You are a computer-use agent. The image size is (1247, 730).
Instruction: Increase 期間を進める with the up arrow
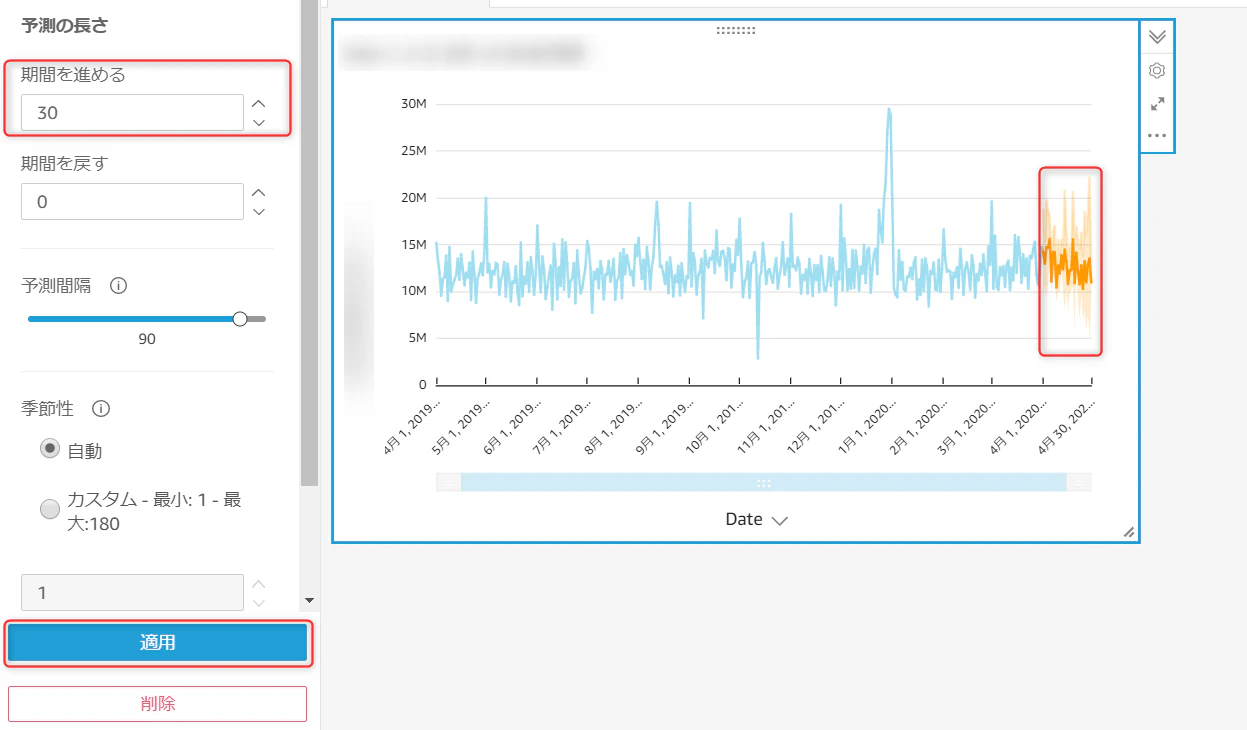[x=259, y=103]
